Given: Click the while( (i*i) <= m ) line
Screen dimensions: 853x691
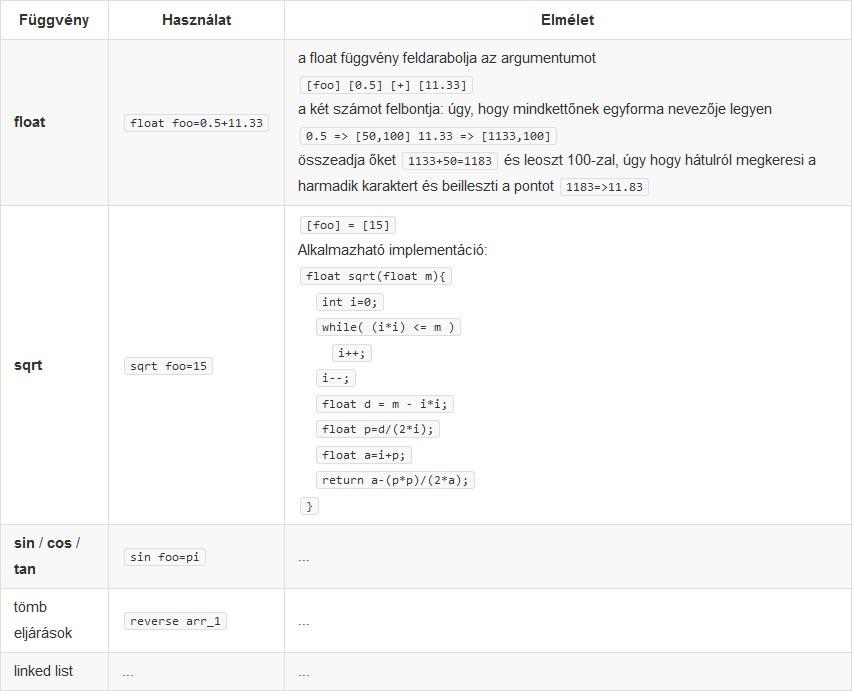Looking at the screenshot, I should pyautogui.click(x=388, y=328).
